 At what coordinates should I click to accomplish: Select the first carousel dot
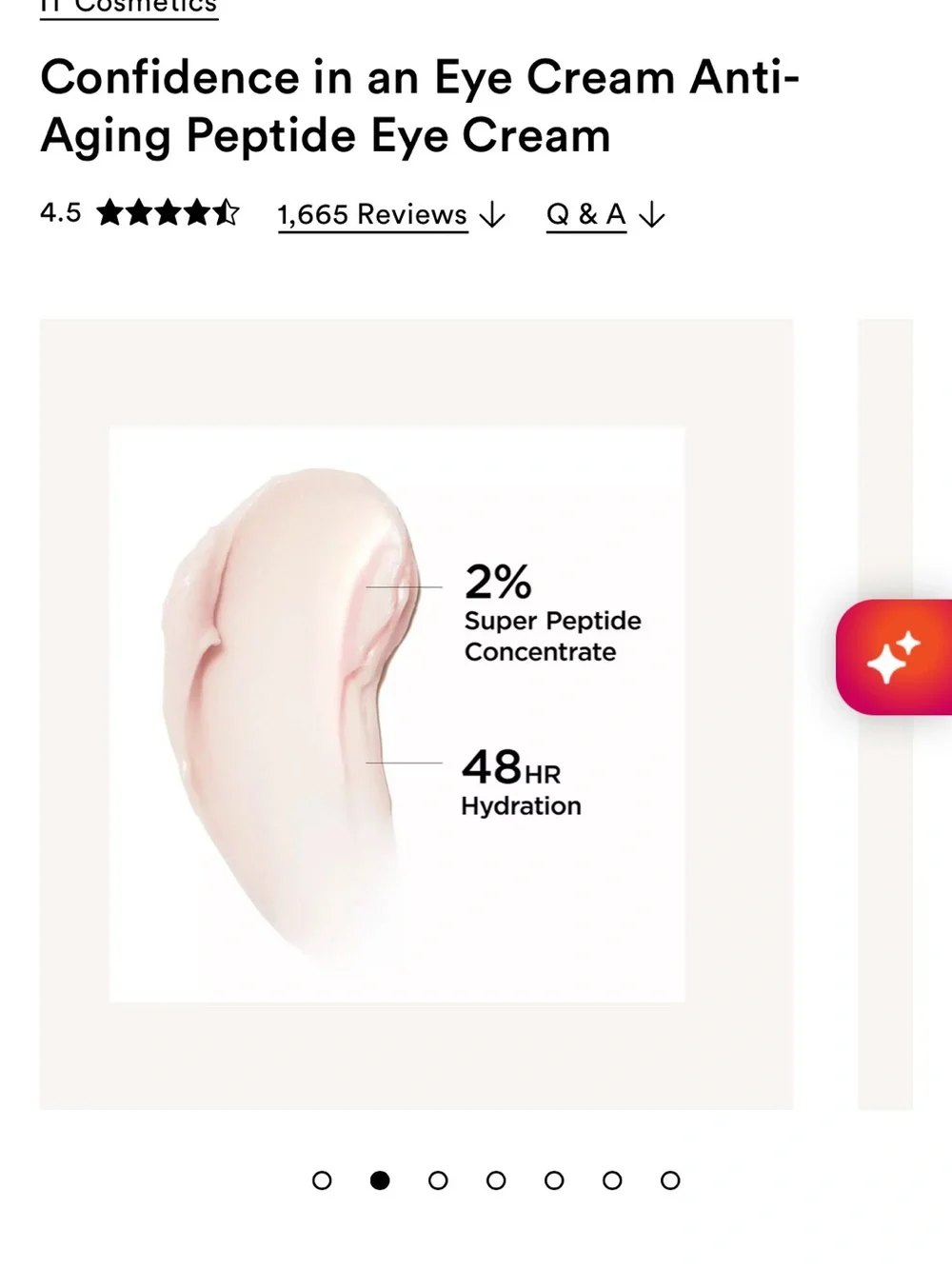(322, 1180)
